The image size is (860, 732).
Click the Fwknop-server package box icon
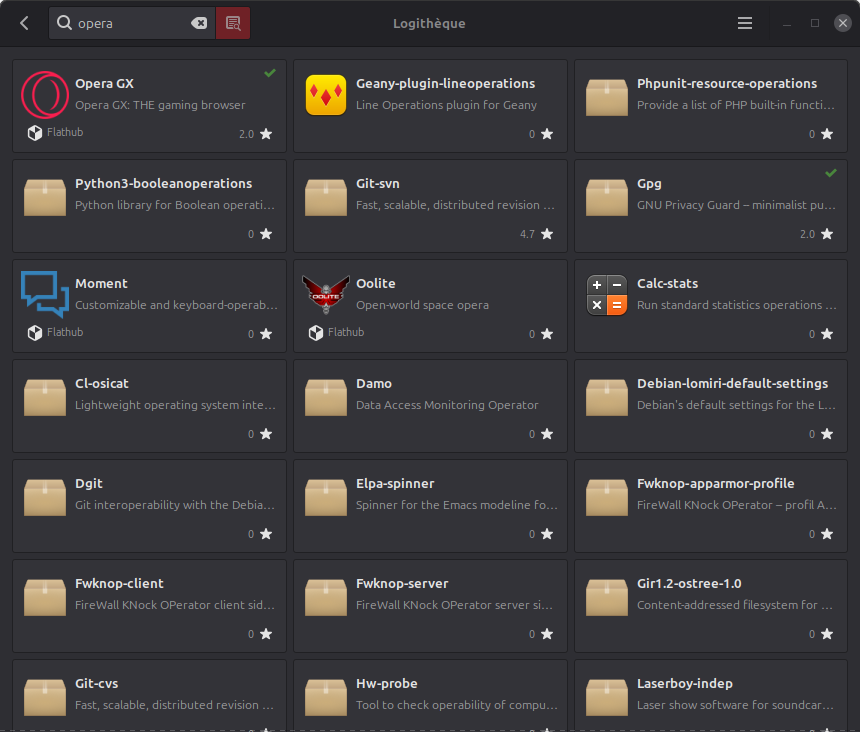pyautogui.click(x=326, y=598)
